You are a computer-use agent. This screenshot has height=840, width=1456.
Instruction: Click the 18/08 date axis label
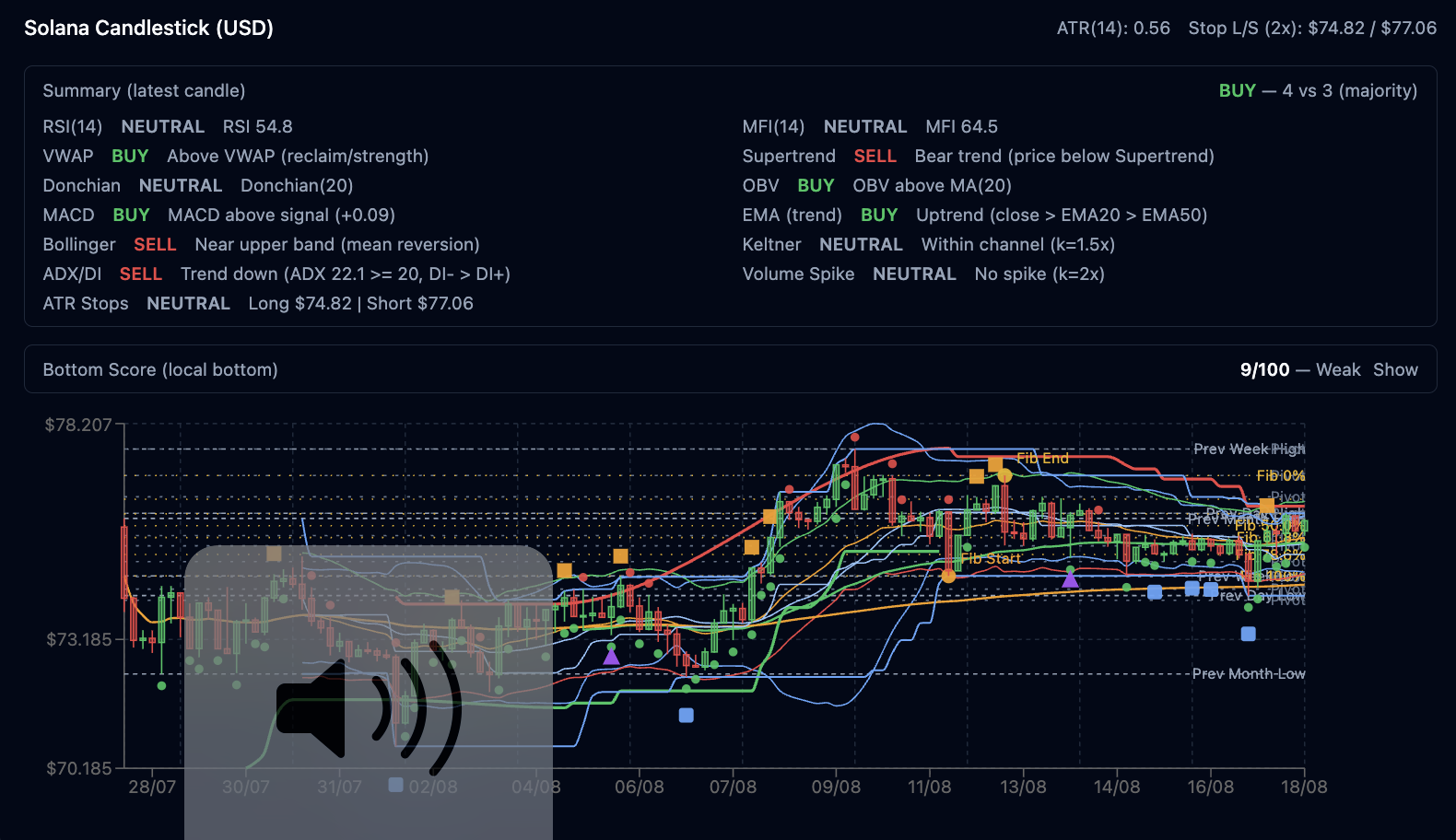1304,787
